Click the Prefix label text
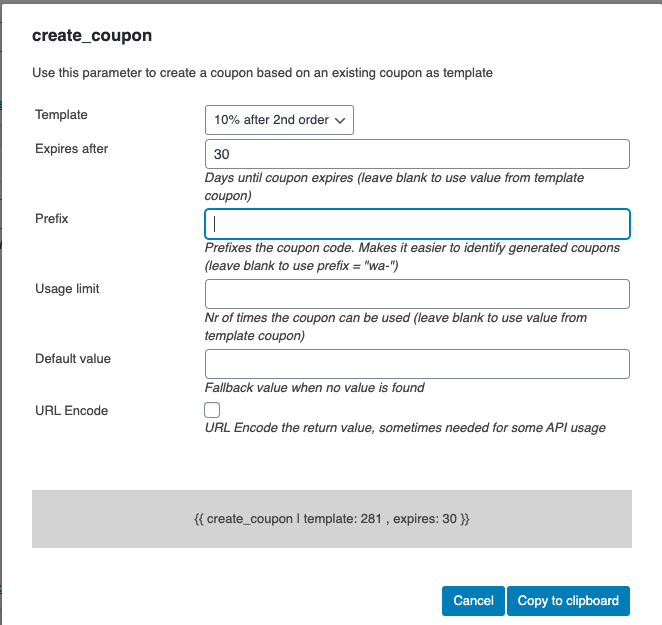This screenshot has height=625, width=662. coord(52,219)
